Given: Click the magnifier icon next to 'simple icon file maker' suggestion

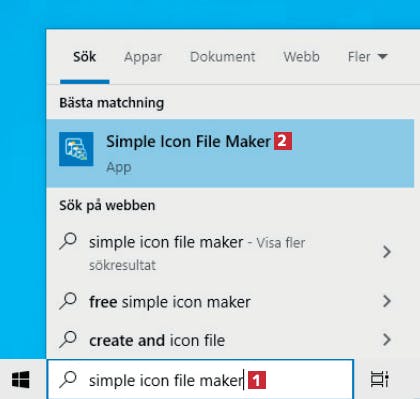Looking at the screenshot, I should tap(68, 241).
